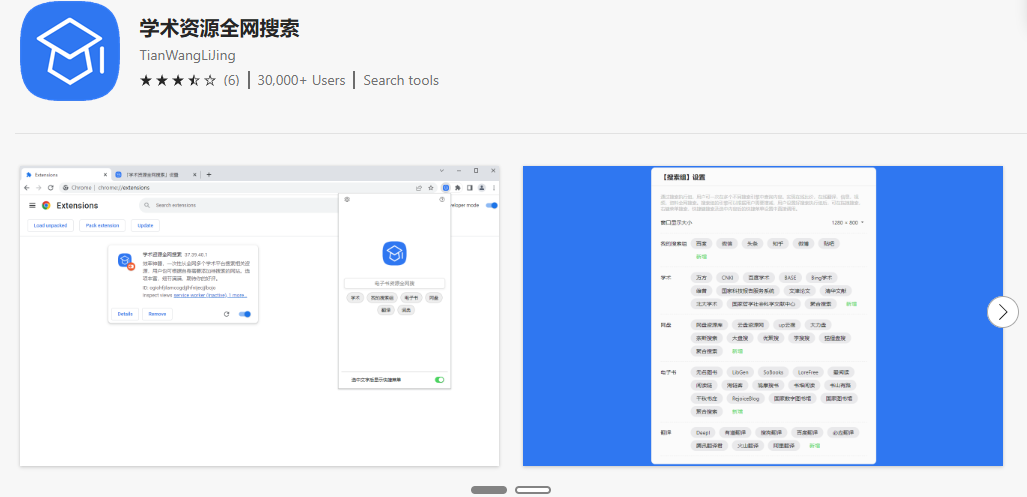Open the 1280 × 800 window size dropdown
This screenshot has height=497, width=1027.
tap(848, 223)
